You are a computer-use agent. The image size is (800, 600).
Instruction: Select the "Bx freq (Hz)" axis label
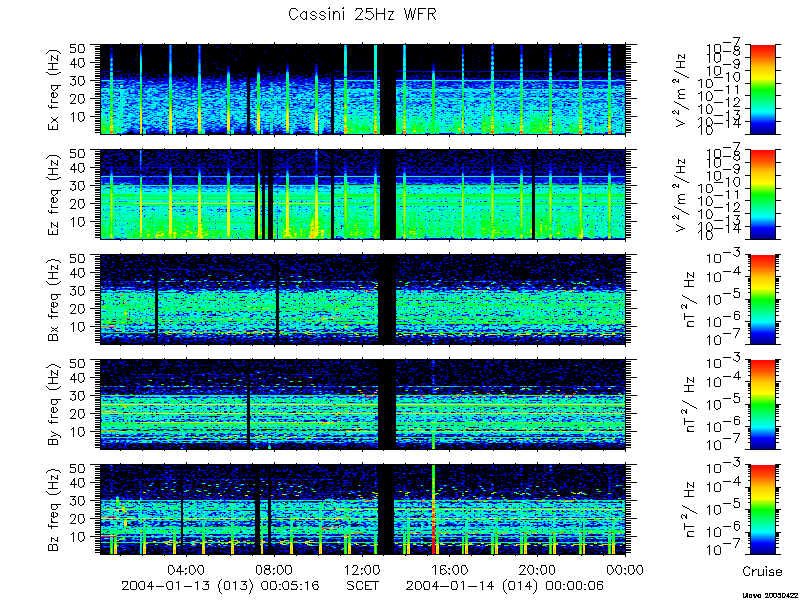(54, 299)
